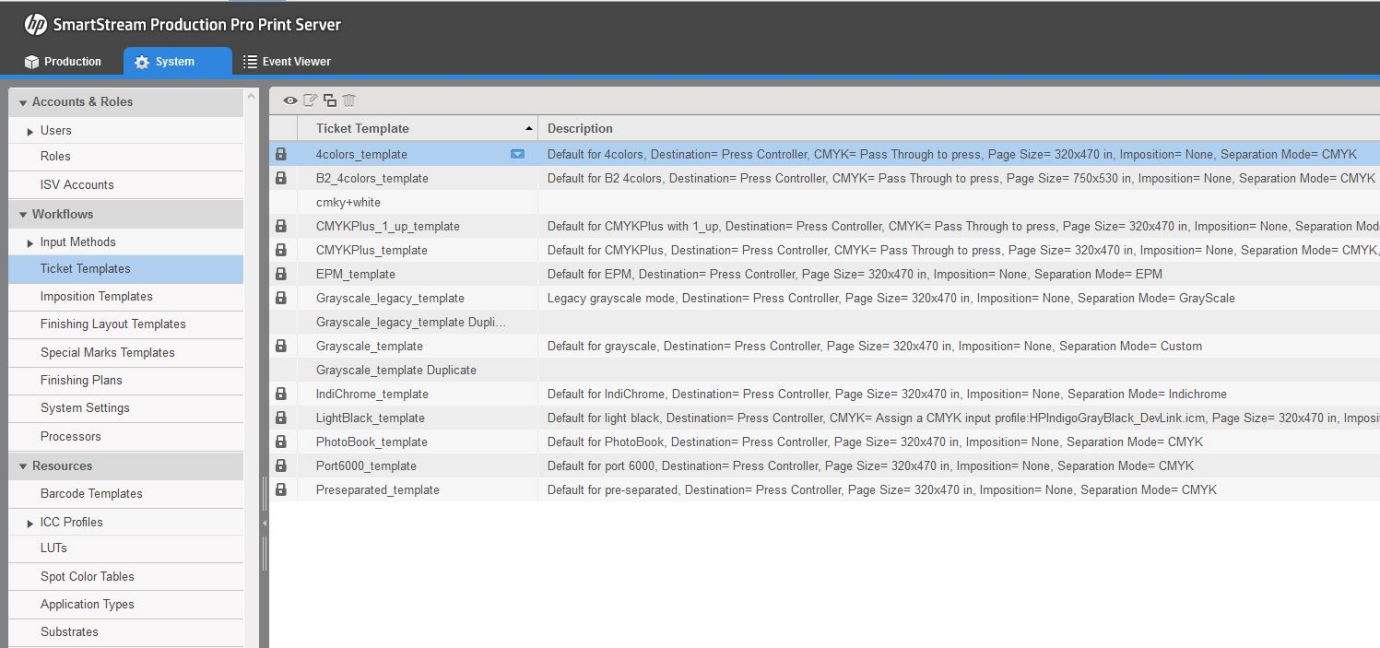1380x648 pixels.
Task: Select the cmky+white template row
Action: click(824, 202)
